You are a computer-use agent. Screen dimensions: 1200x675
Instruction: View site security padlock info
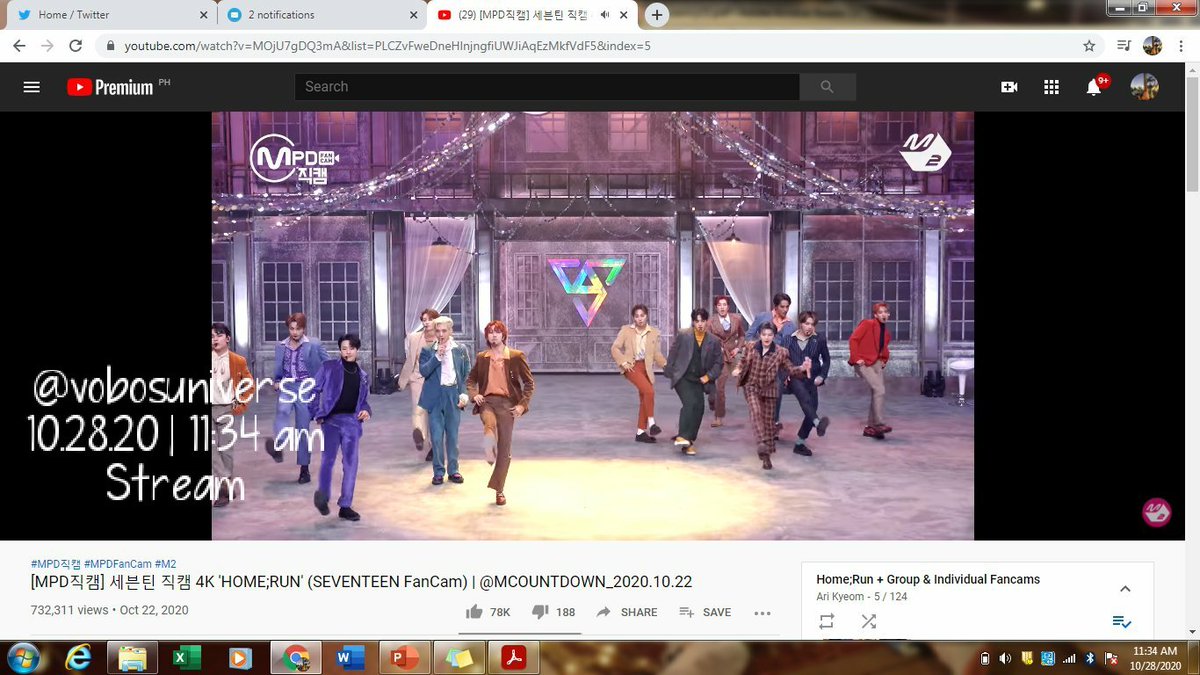pos(111,46)
